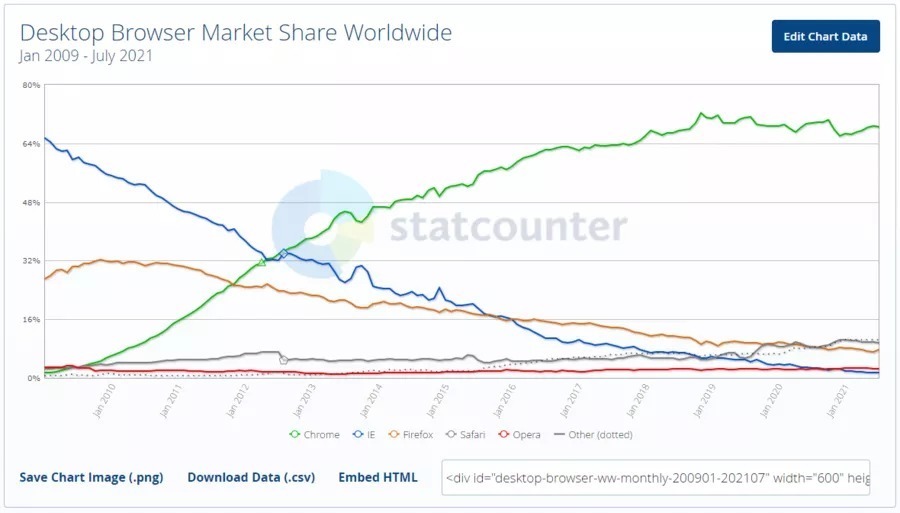
Task: Open the Download Data (.csv) link
Action: 251,478
